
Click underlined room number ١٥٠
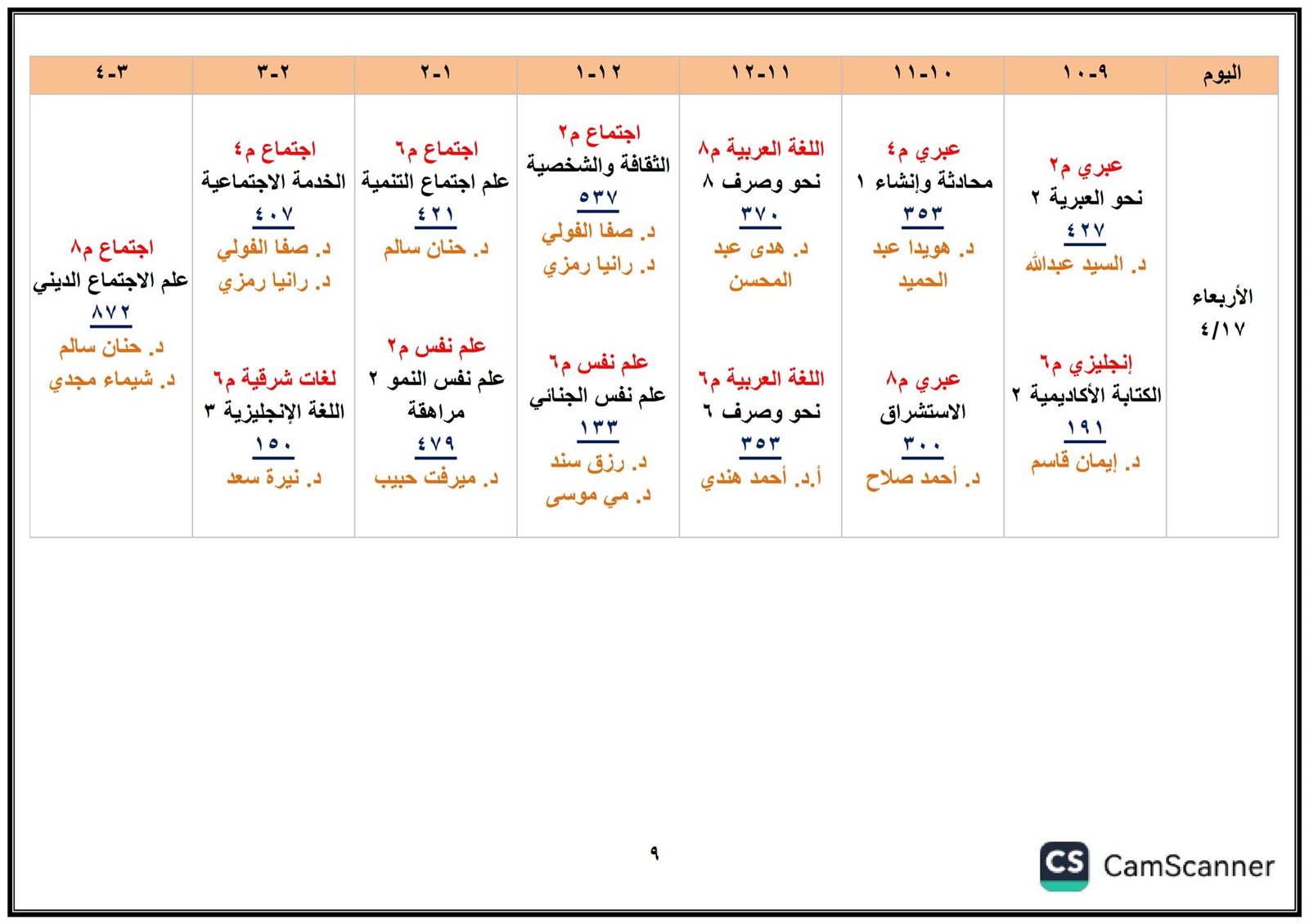click(x=273, y=445)
